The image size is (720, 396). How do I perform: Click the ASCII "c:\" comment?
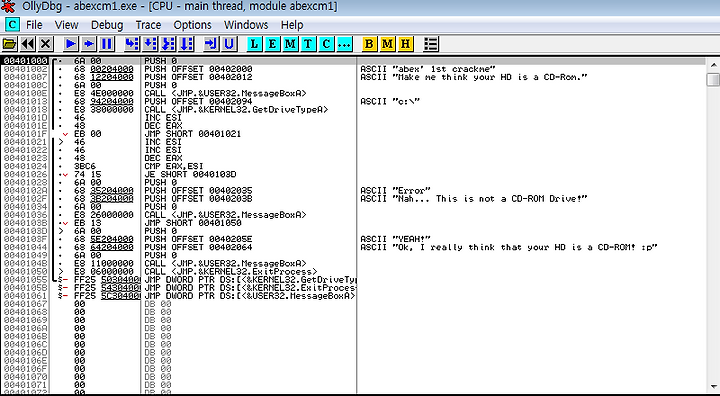pos(390,101)
